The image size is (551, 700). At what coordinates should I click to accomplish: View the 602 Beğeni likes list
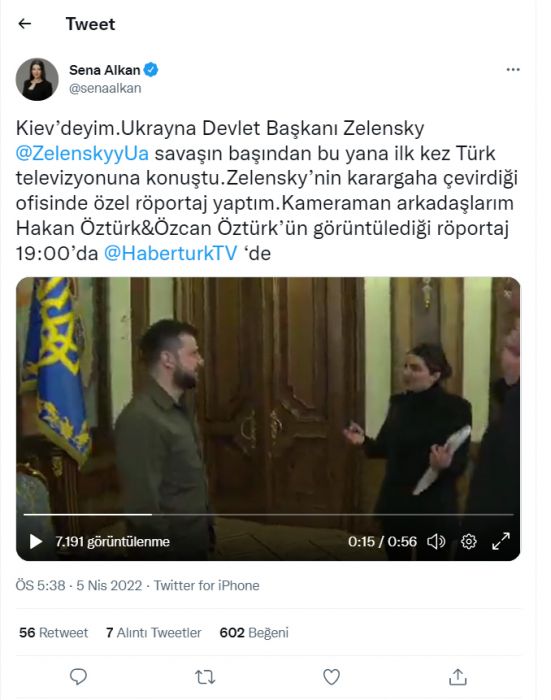(x=254, y=633)
